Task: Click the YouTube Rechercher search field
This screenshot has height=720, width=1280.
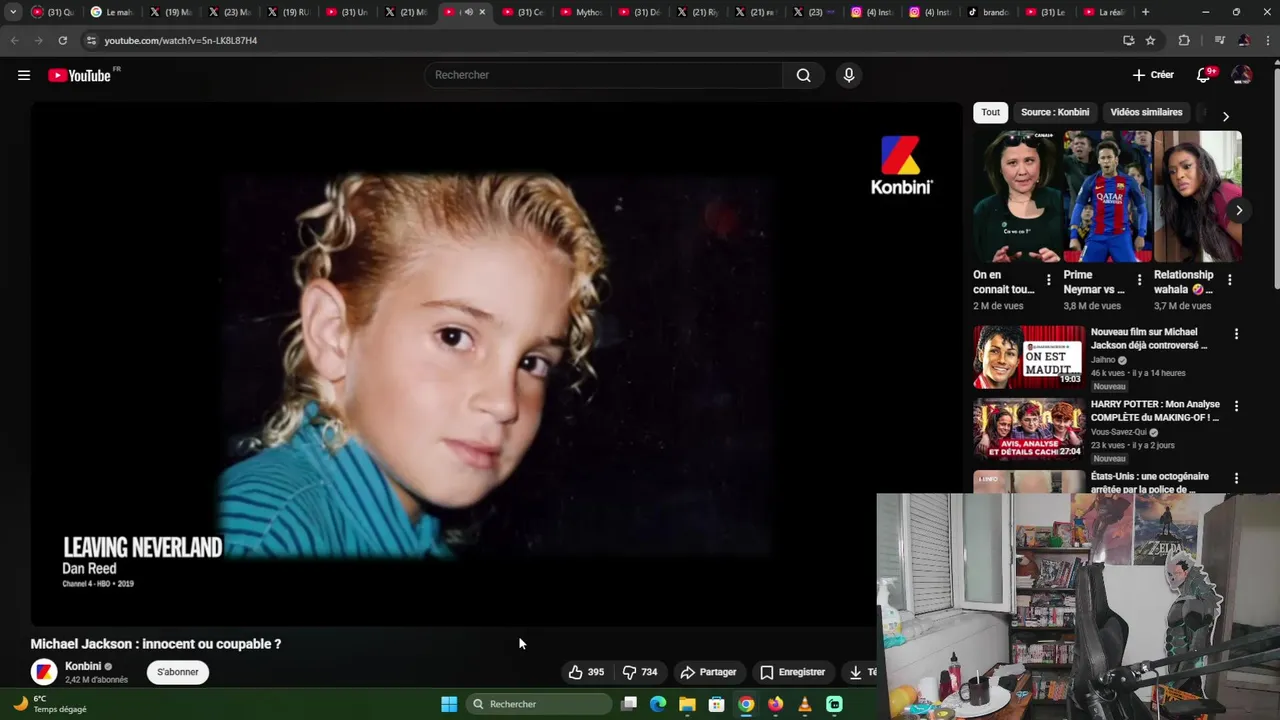Action: 604,75
